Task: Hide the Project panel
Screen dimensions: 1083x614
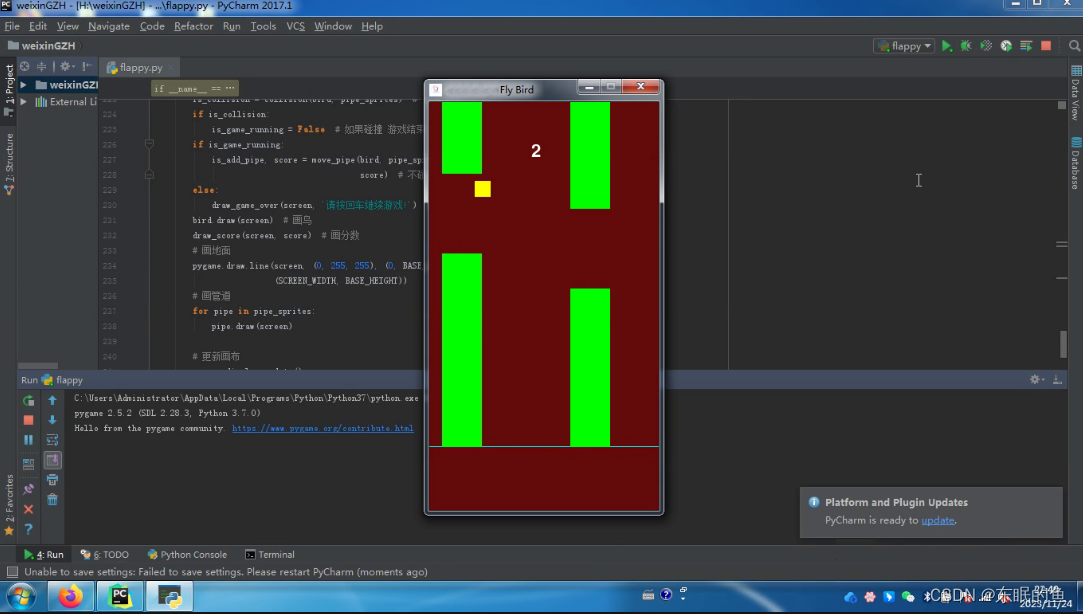Action: click(x=87, y=66)
